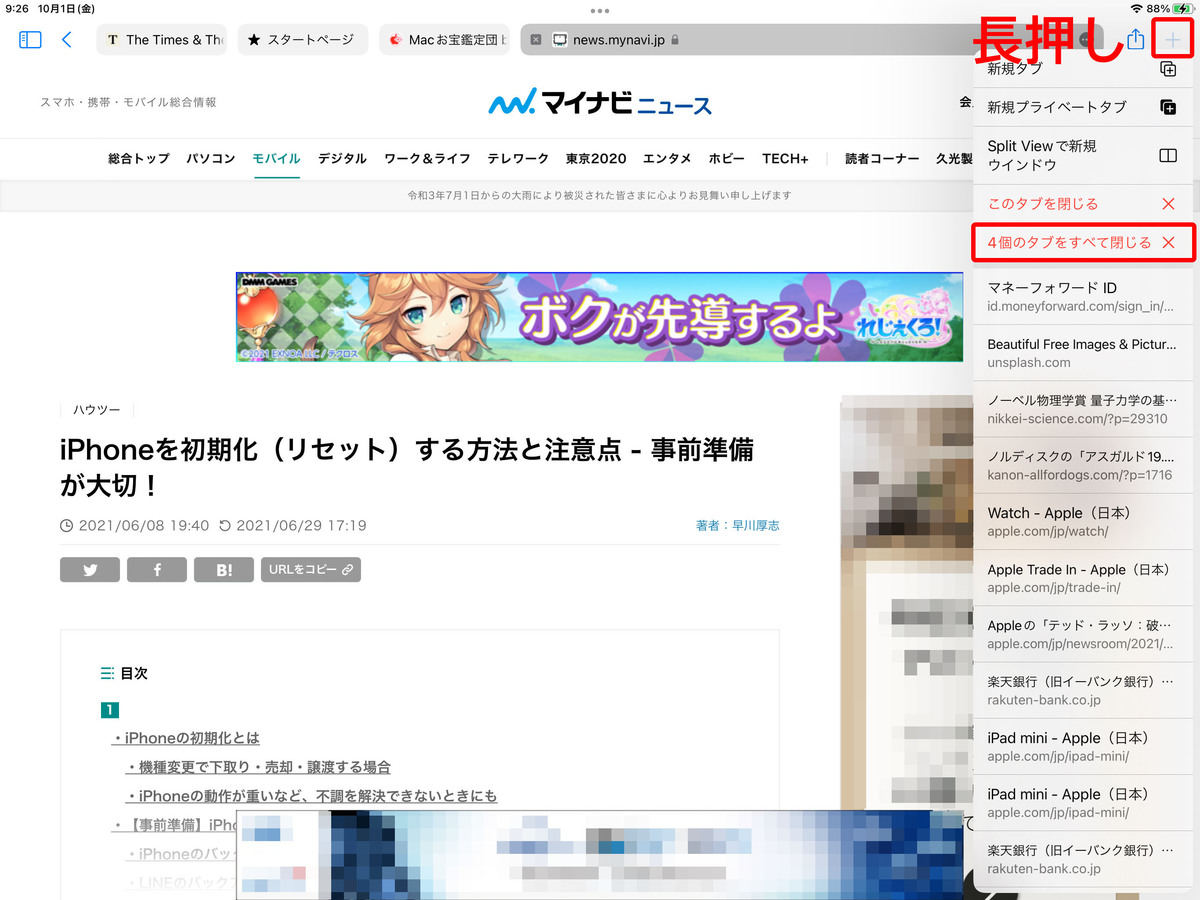The height and width of the screenshot is (900, 1200).
Task: Choose Split Viewで新規ウインドウ
Action: pyautogui.click(x=1083, y=155)
